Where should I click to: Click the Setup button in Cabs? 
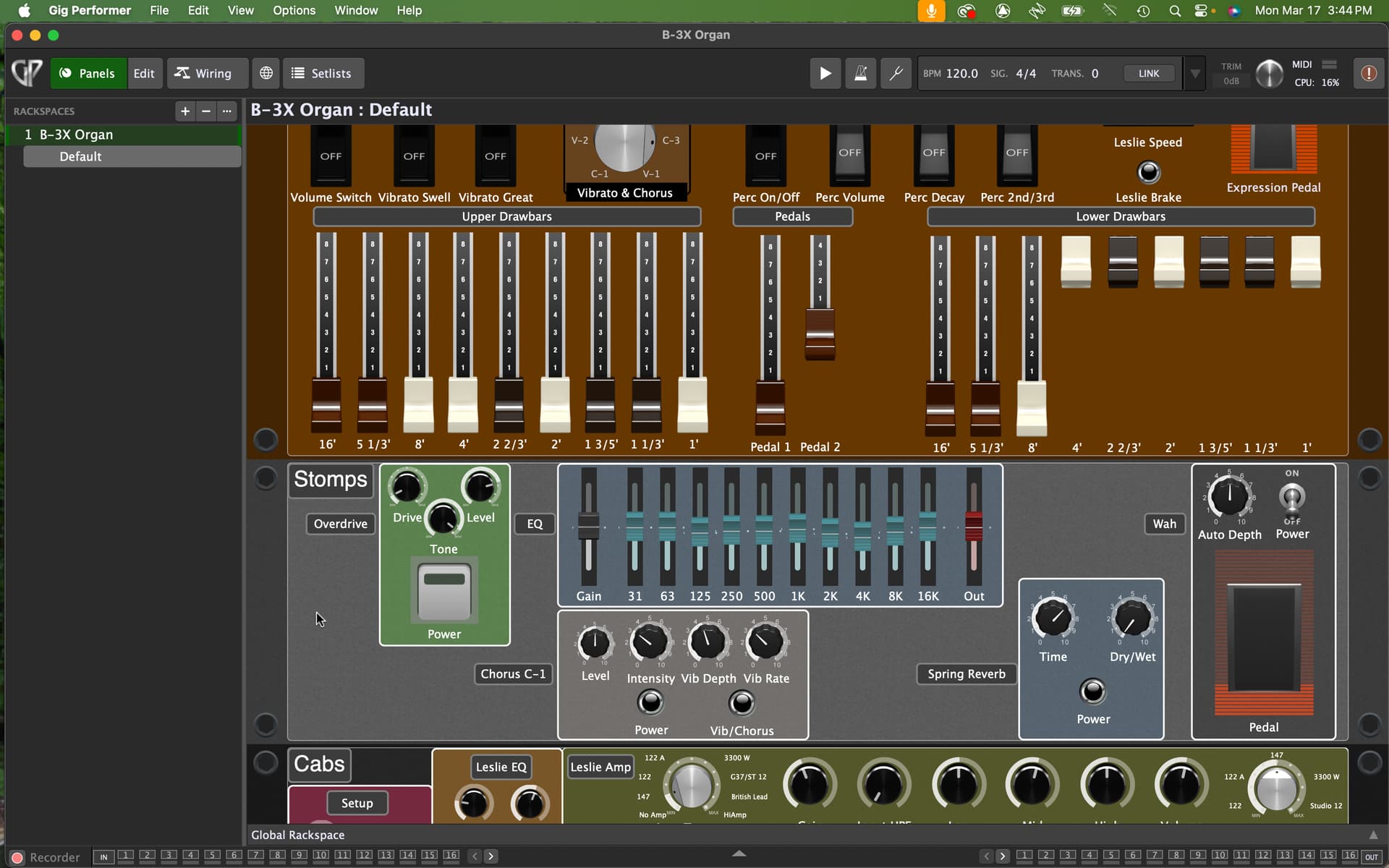(357, 803)
